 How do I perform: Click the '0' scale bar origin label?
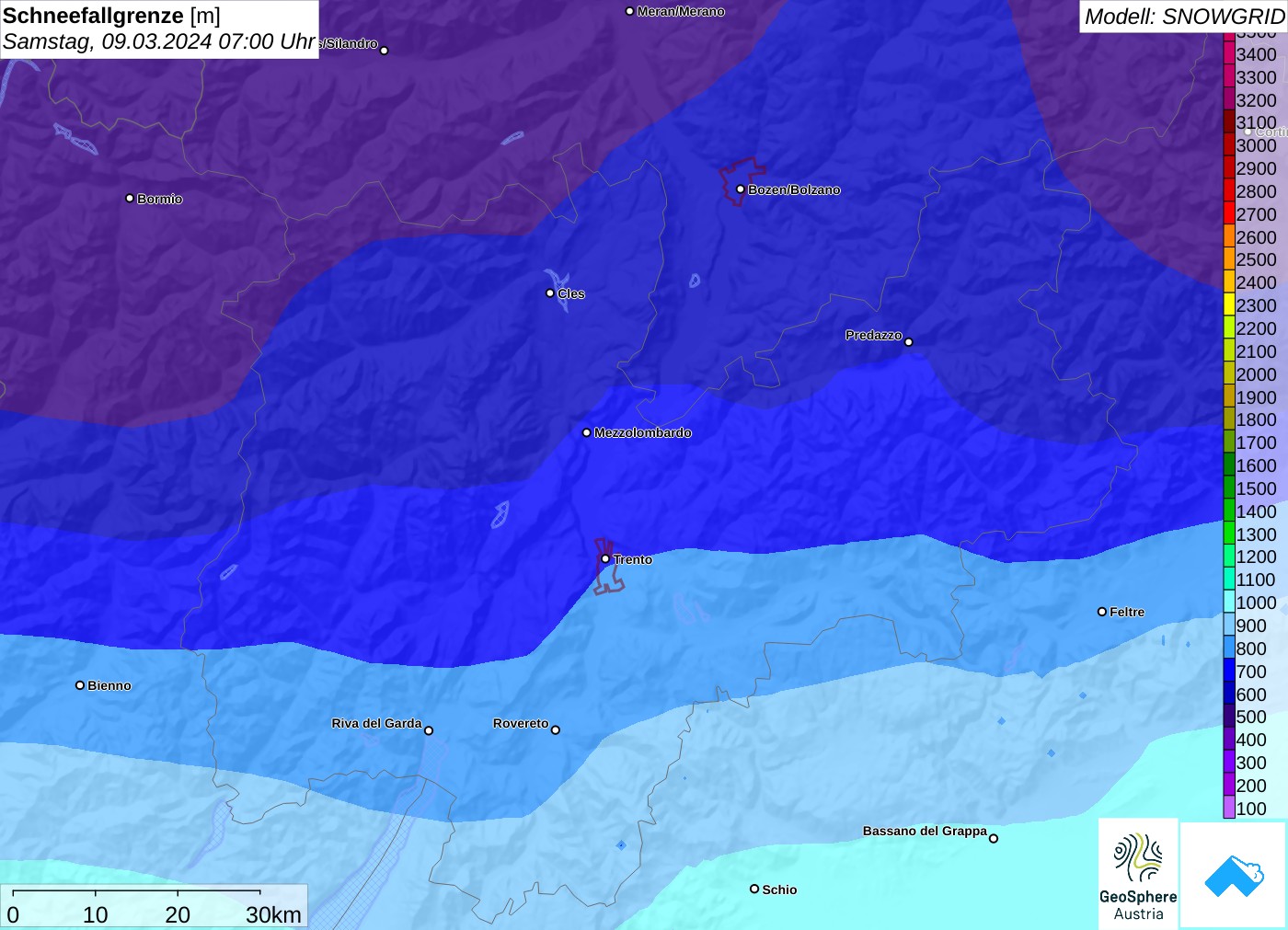click(13, 914)
